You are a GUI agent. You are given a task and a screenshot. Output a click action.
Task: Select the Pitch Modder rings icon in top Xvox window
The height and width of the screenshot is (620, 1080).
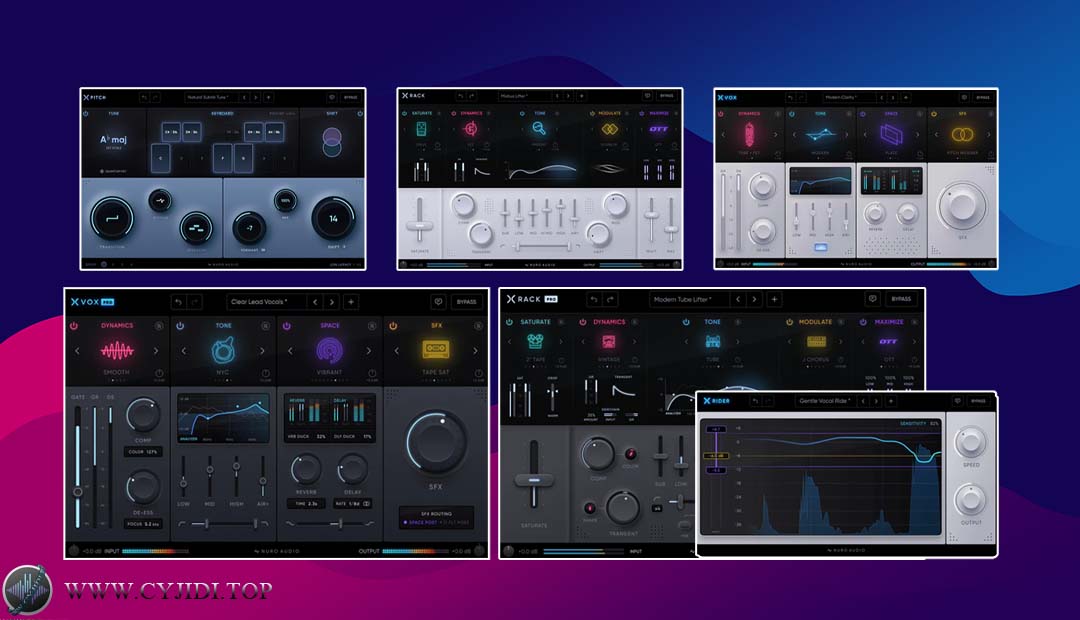click(962, 134)
